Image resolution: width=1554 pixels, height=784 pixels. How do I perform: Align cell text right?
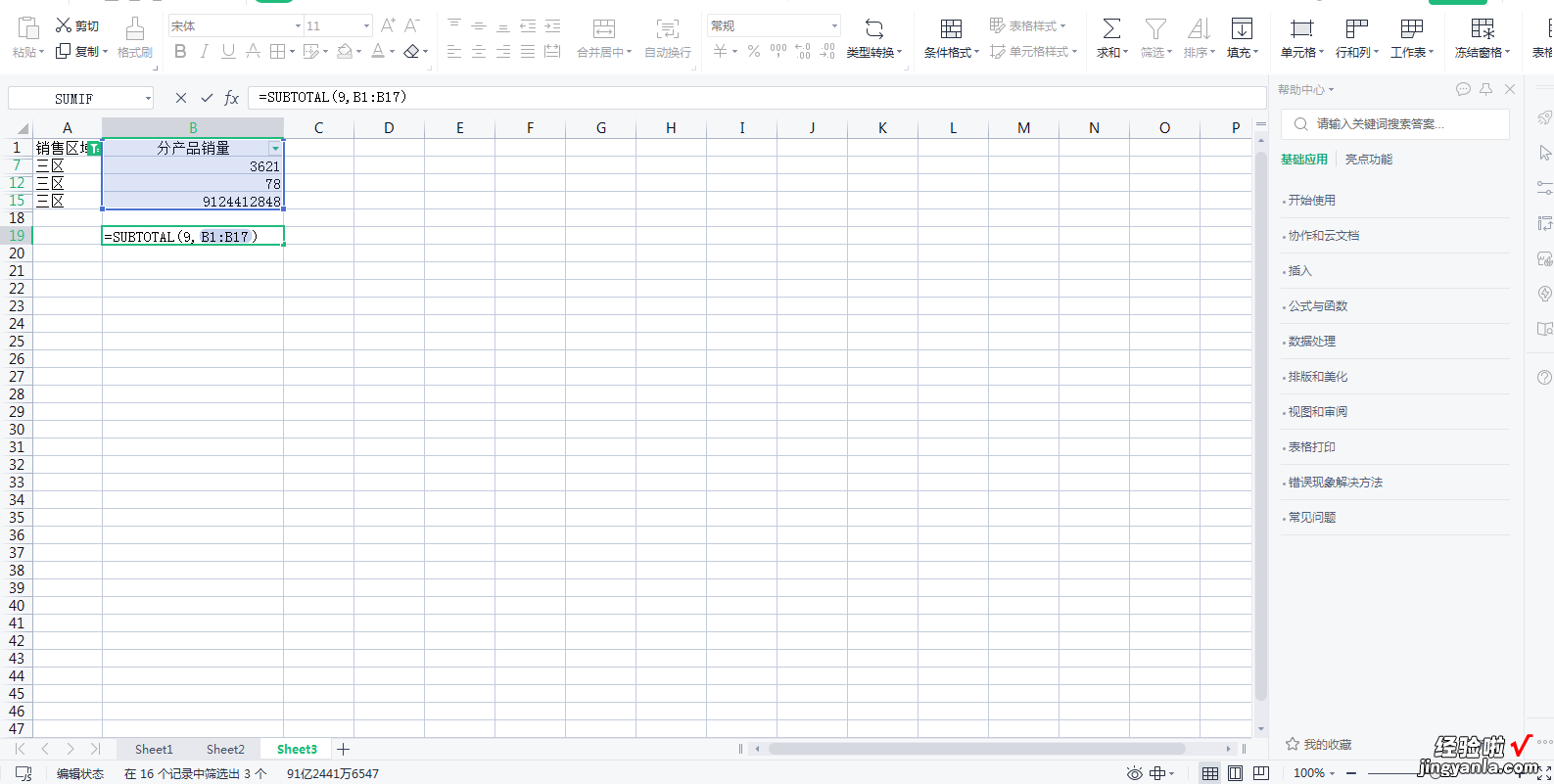[503, 51]
